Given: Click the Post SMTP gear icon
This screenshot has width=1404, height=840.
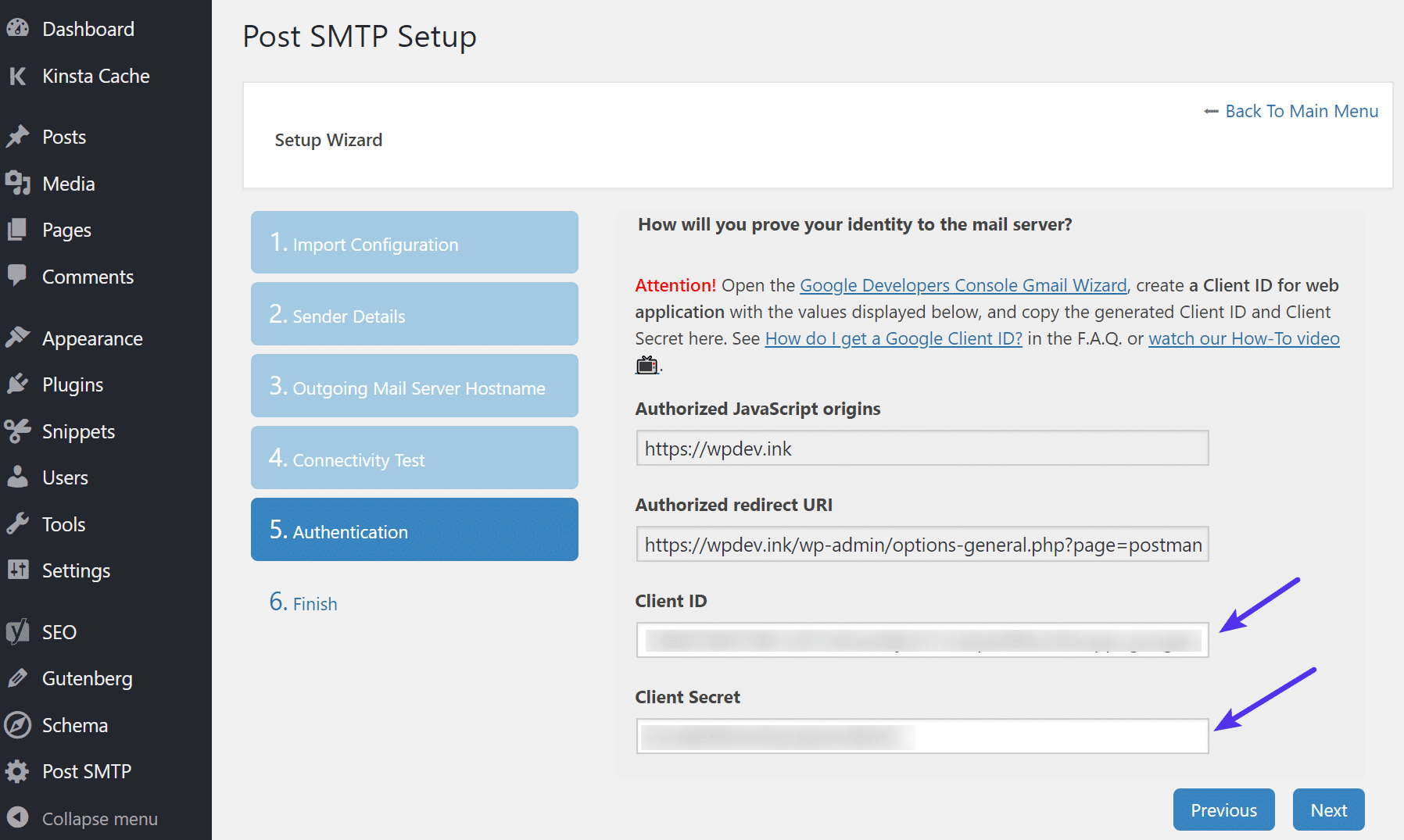Looking at the screenshot, I should 19,771.
